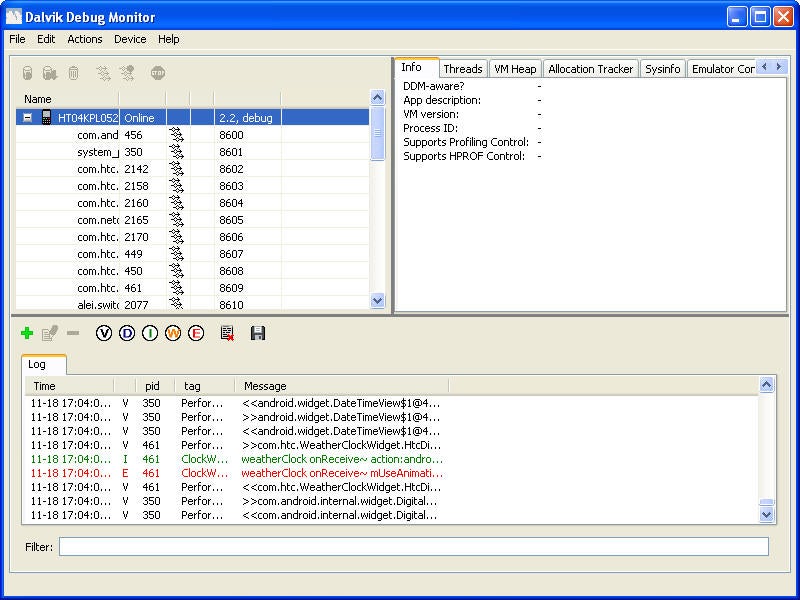Click debug icon in row with port 8602
Screen dimensions: 800x600
pos(177,169)
